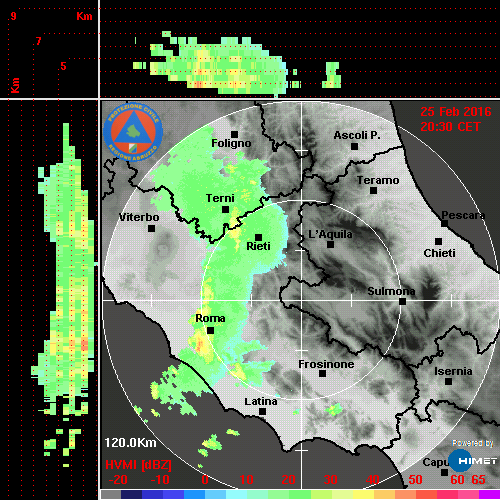The height and width of the screenshot is (500, 500).
Task: Click the 10 dBZ scale value
Action: click(247, 480)
